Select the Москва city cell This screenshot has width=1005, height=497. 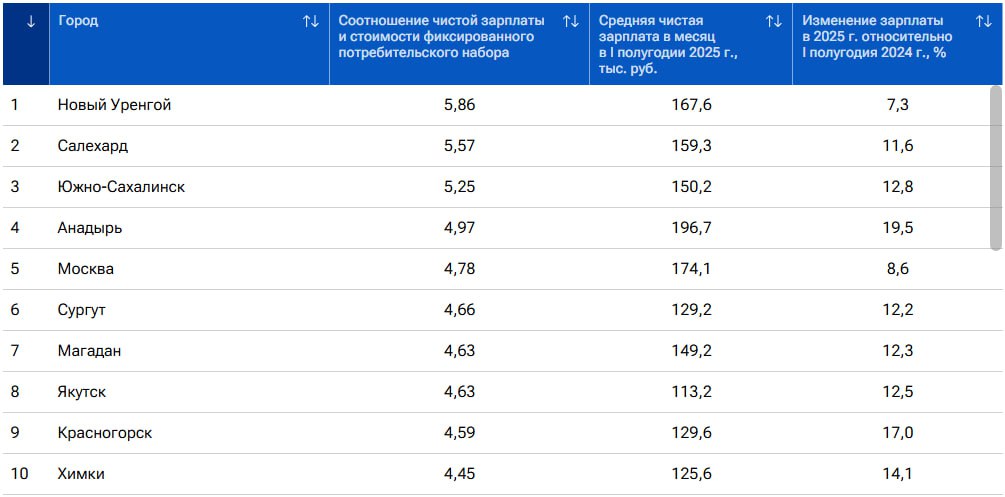pos(86,269)
